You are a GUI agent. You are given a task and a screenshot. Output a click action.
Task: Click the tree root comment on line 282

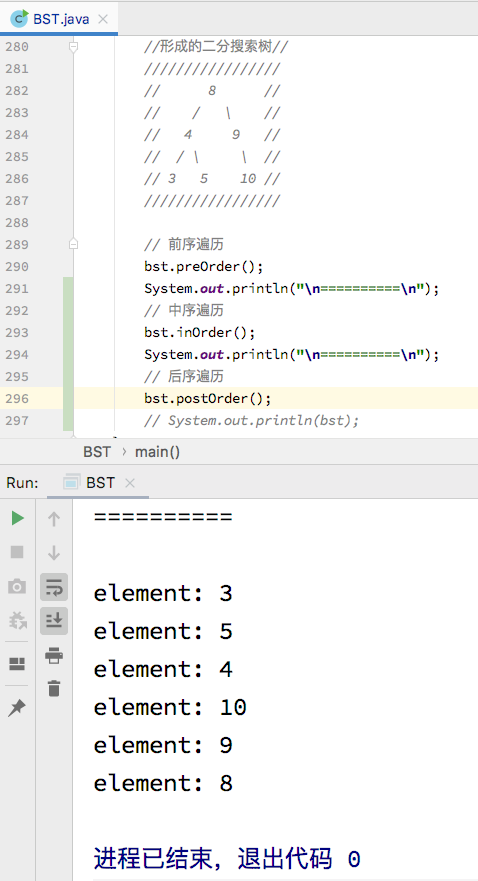click(x=212, y=90)
